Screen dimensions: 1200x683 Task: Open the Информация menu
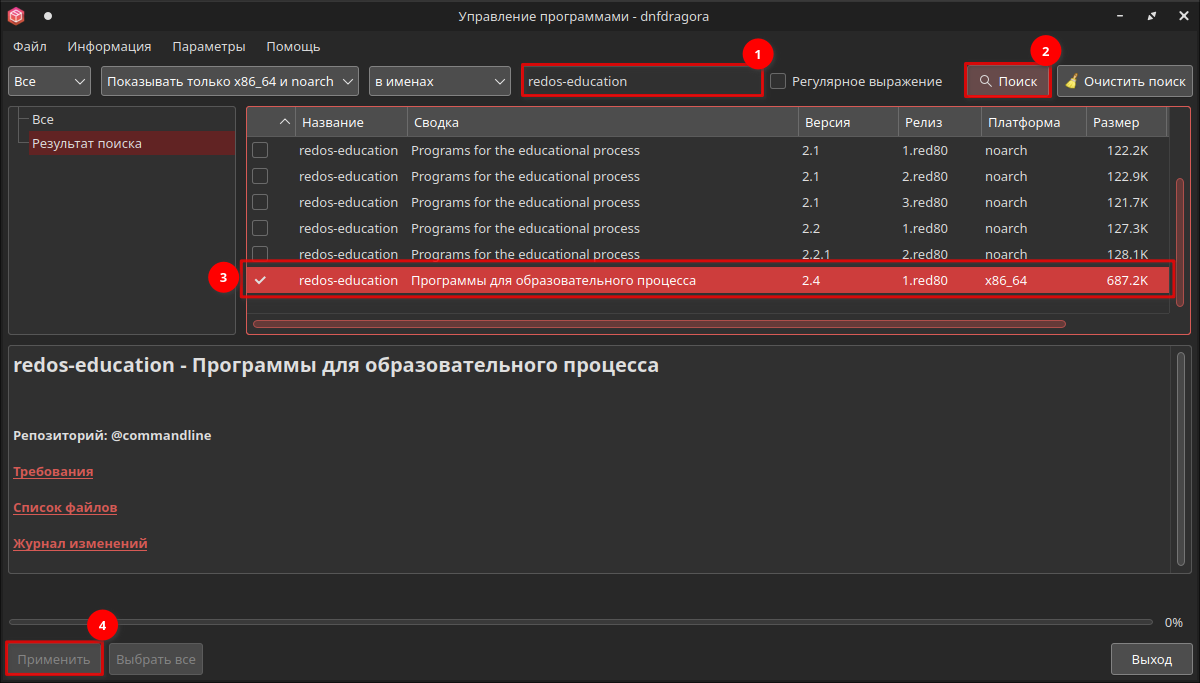pyautogui.click(x=109, y=46)
